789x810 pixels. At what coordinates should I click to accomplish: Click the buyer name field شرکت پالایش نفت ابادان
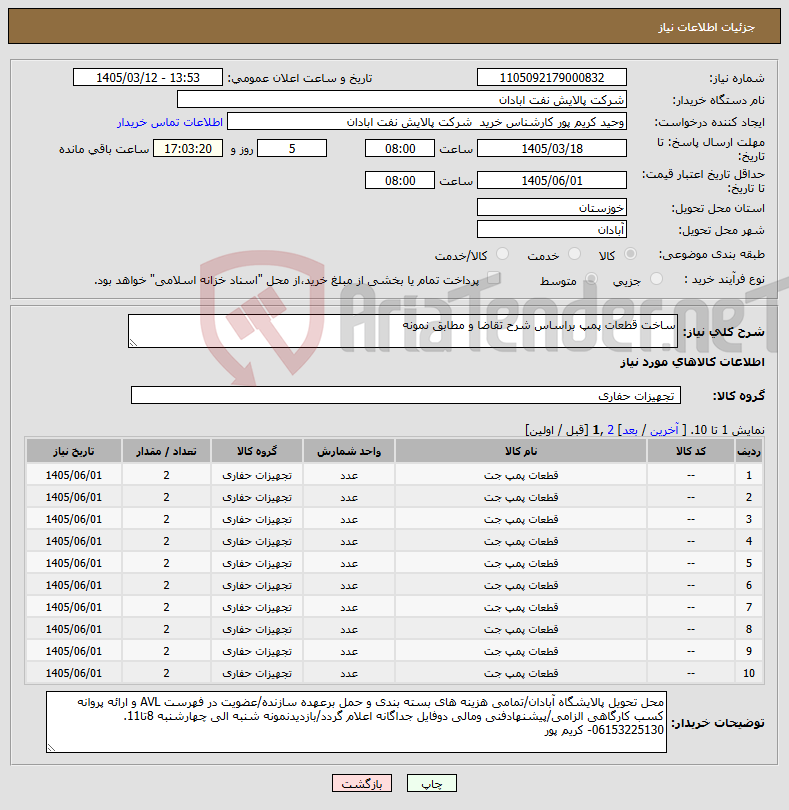pos(401,100)
